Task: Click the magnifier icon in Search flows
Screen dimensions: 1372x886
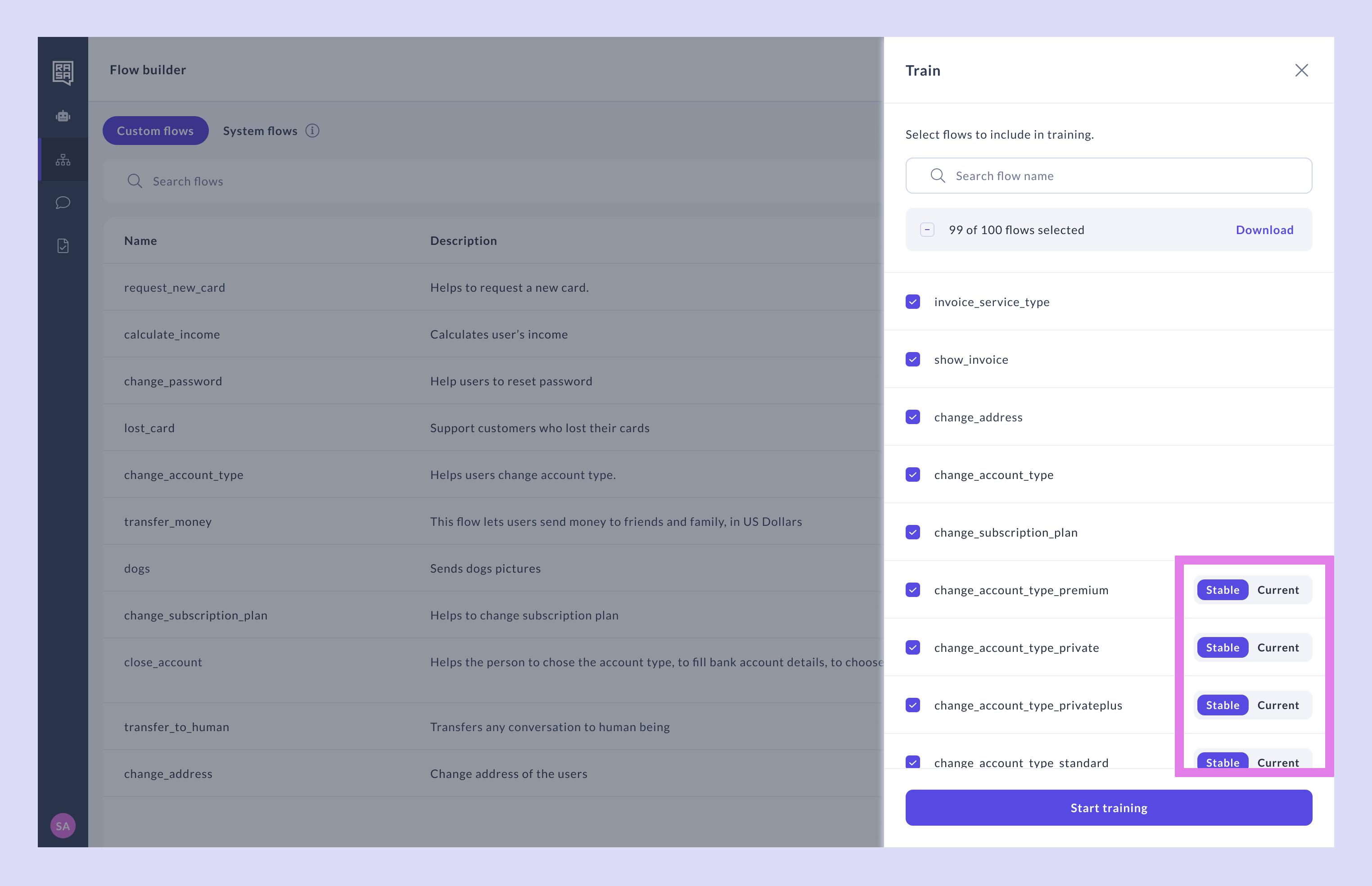Action: pos(135,181)
